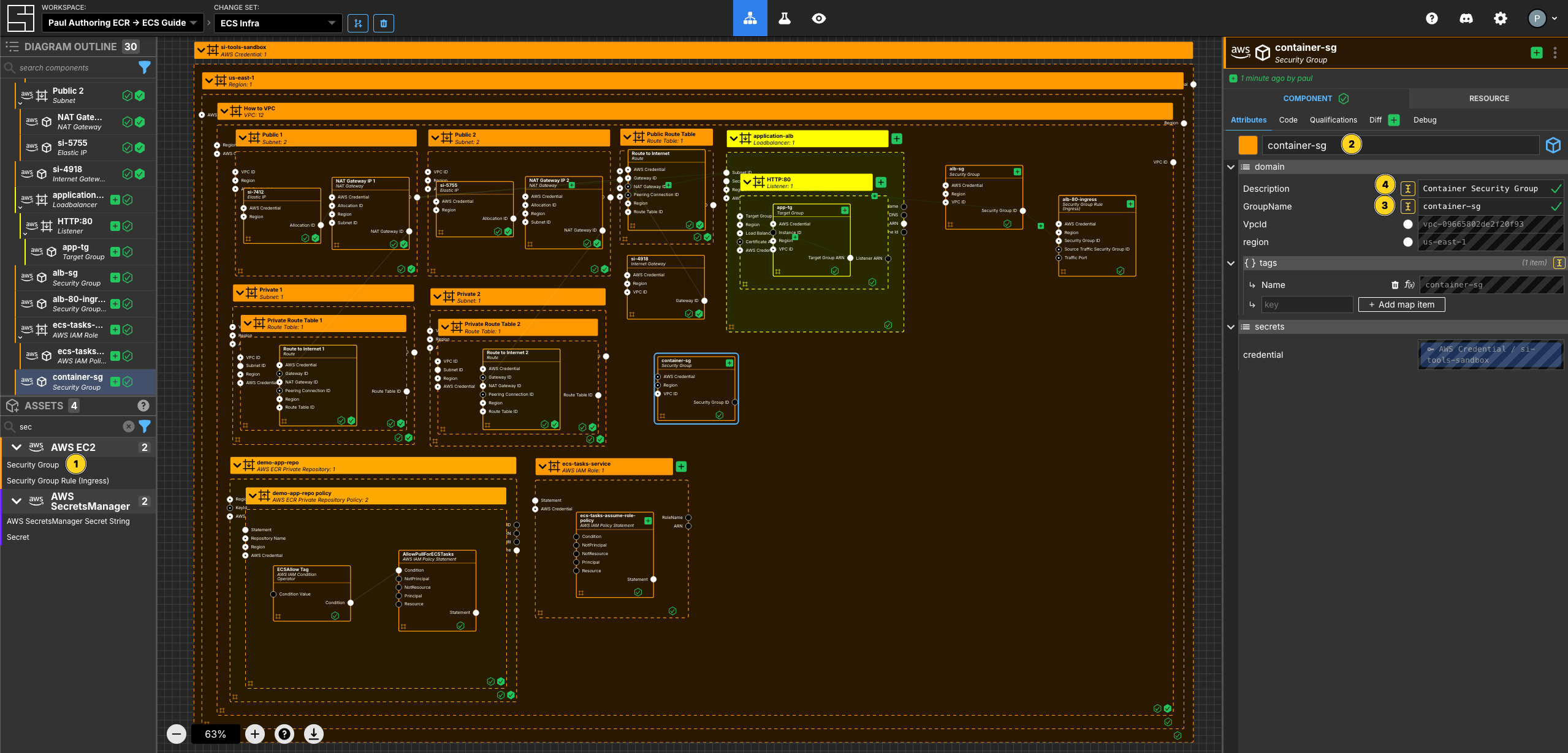Switch to the COMPONENT tab

click(x=1316, y=99)
